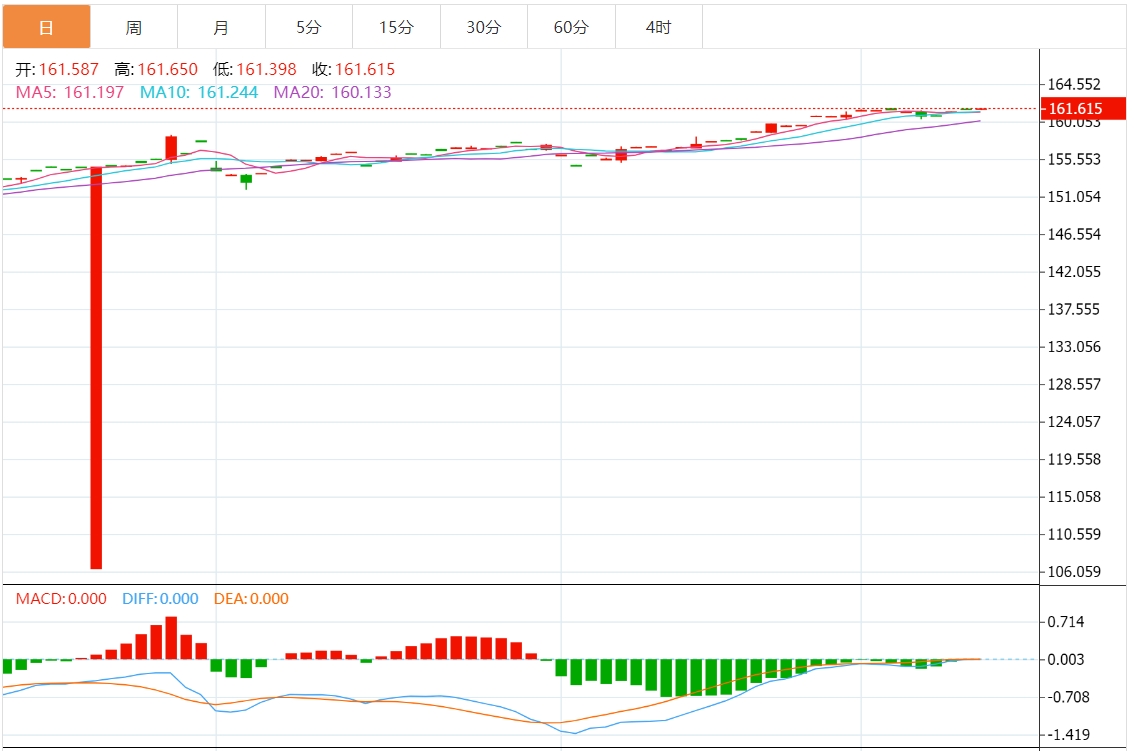
Task: Choose the 60分 timeframe tab
Action: (571, 27)
